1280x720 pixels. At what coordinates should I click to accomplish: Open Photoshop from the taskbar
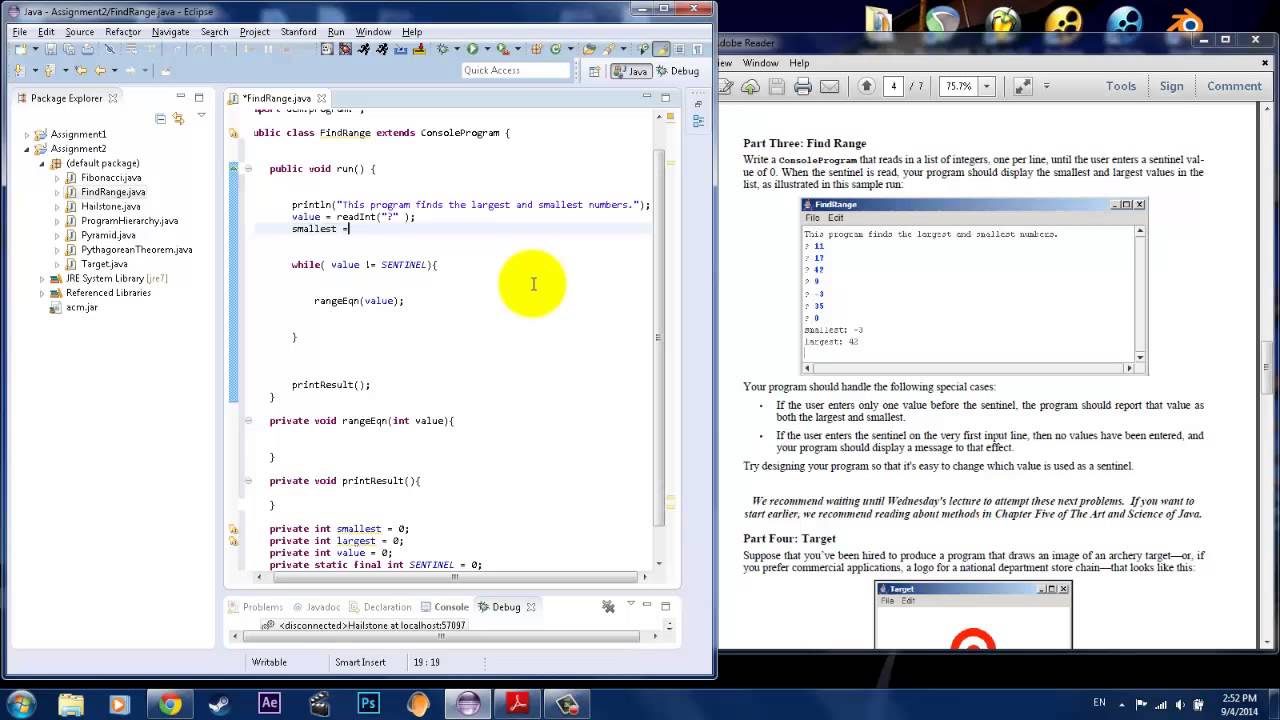[x=369, y=703]
